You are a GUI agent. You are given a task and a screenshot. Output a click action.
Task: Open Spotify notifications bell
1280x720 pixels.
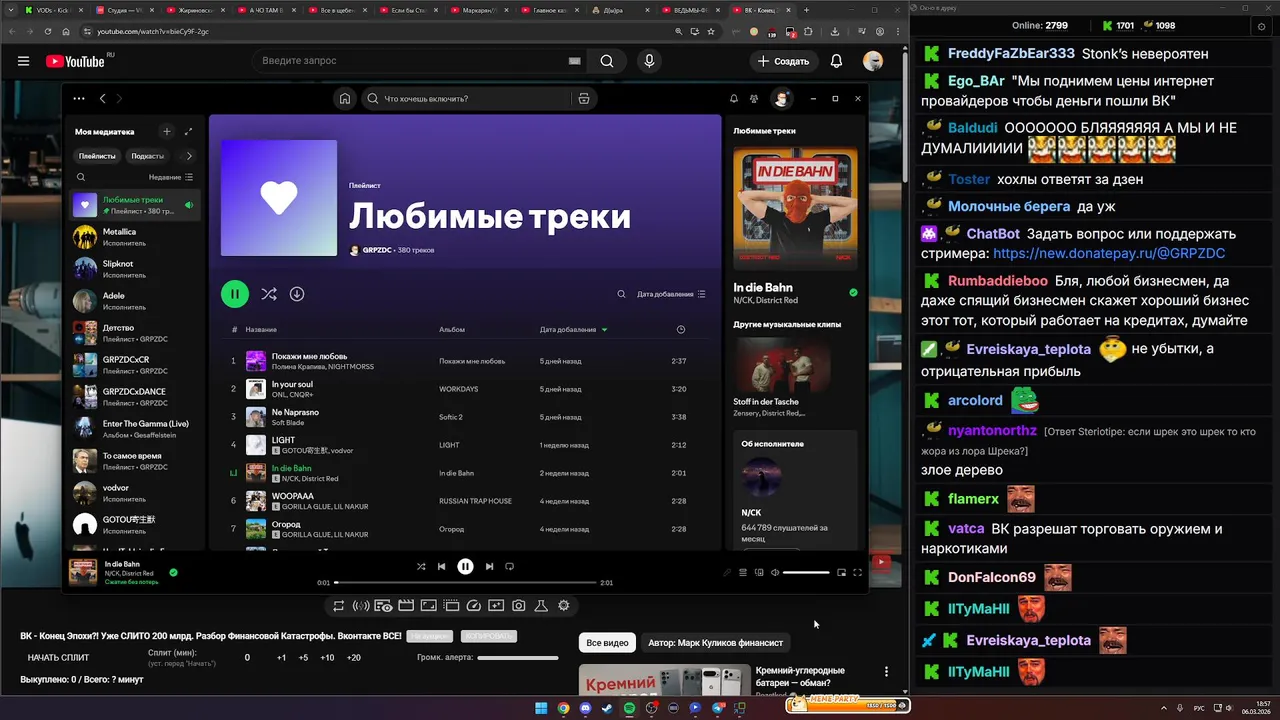click(734, 99)
